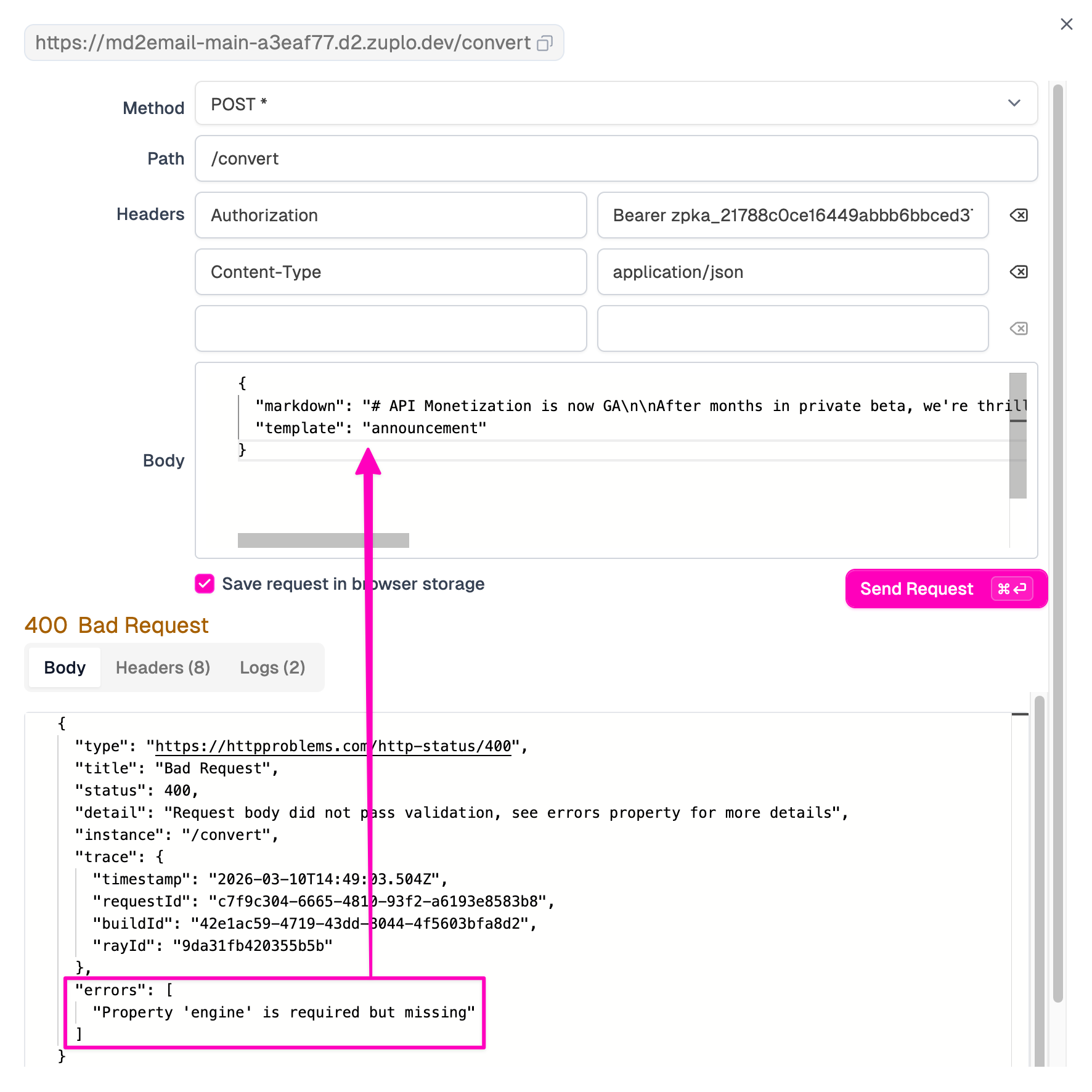The height and width of the screenshot is (1092, 1092).
Task: Select the Body response tab
Action: (x=64, y=667)
